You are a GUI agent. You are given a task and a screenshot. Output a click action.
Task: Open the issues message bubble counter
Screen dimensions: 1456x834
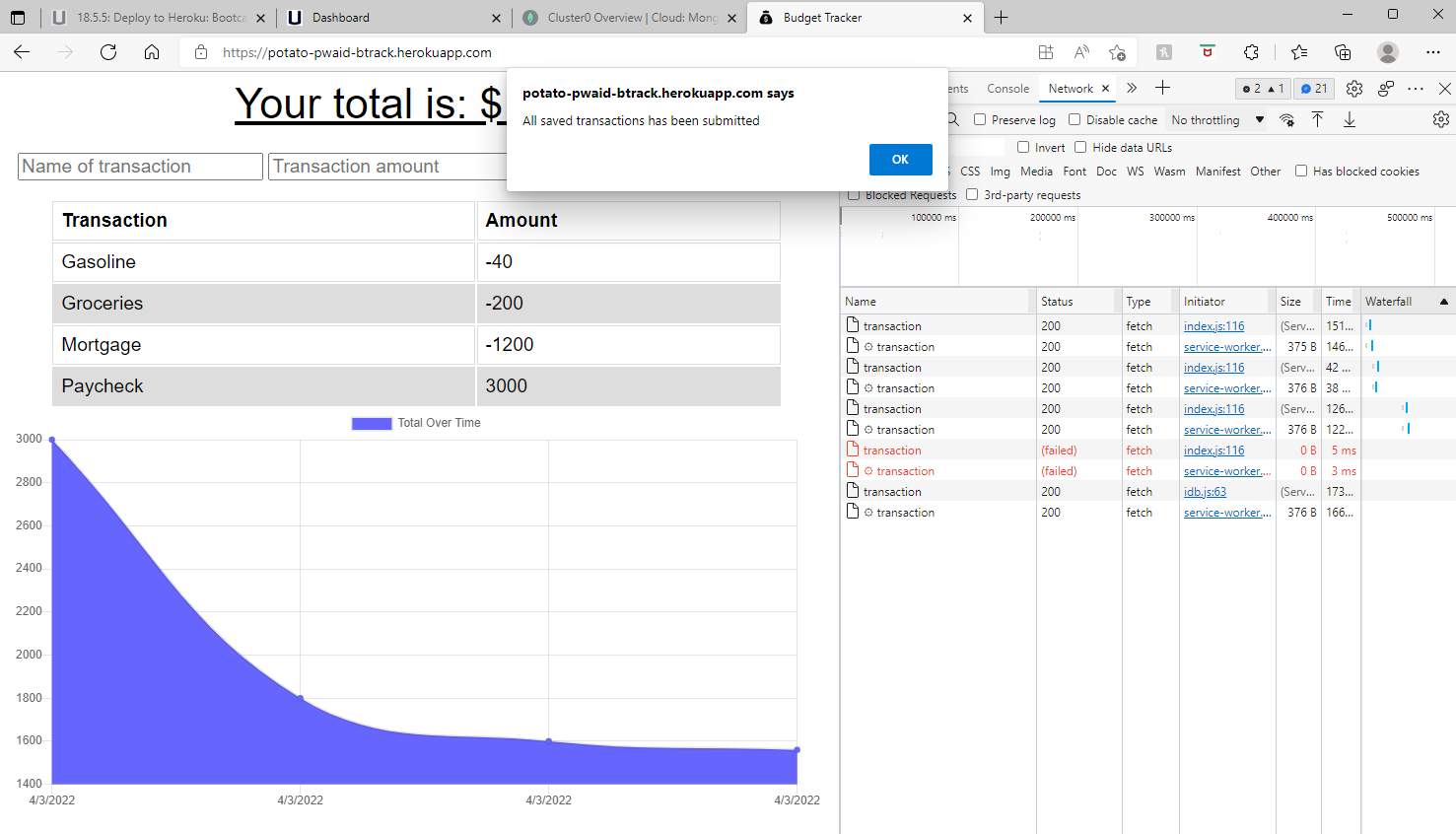click(x=1314, y=88)
